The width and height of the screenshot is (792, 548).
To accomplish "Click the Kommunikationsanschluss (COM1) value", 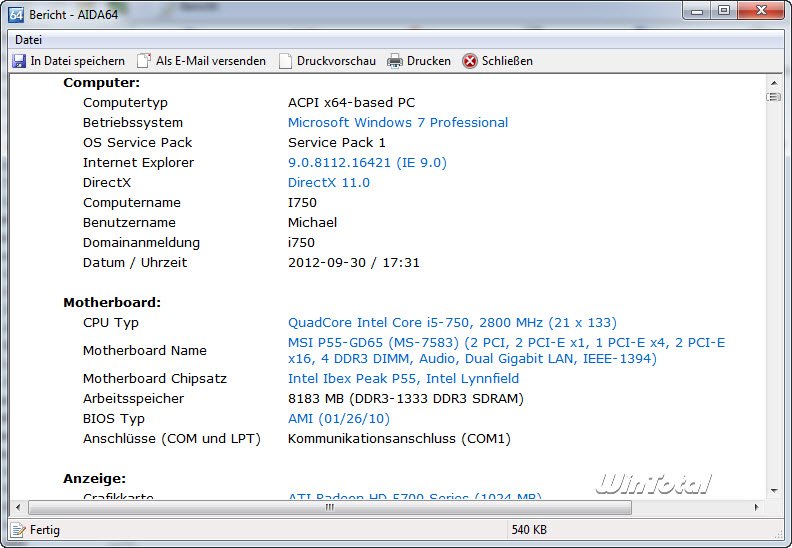I will [x=399, y=439].
